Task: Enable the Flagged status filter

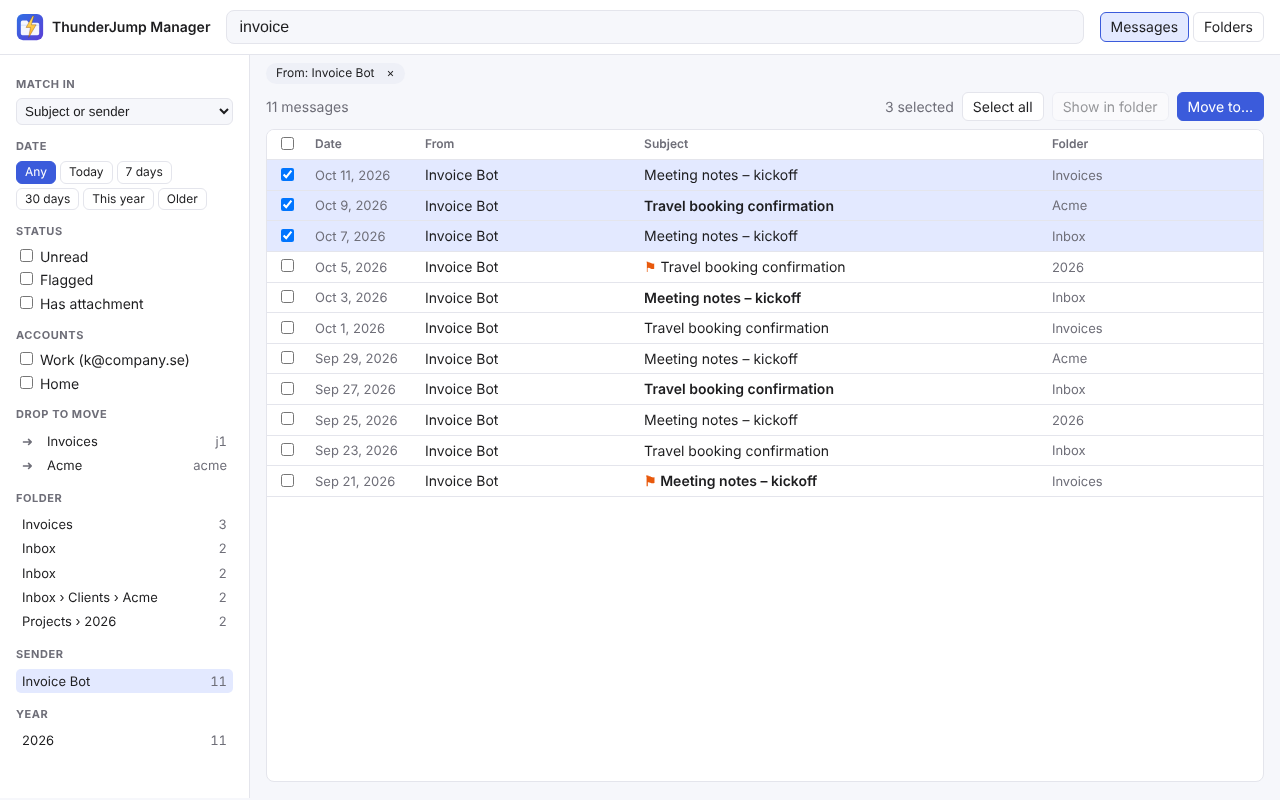Action: pyautogui.click(x=27, y=279)
